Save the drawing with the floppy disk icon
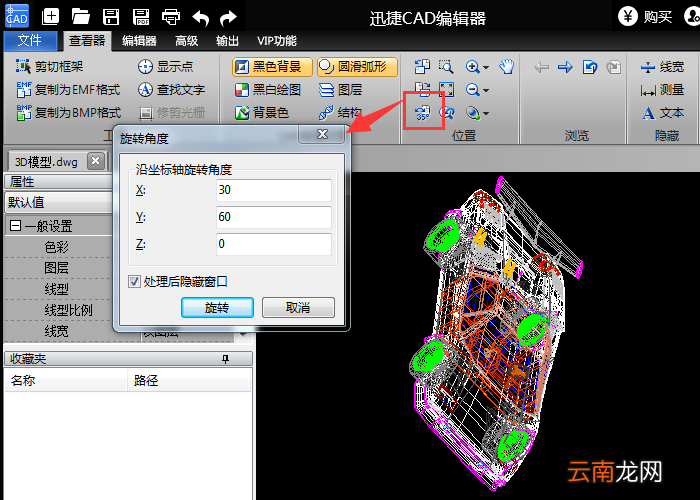700x500 pixels. 111,17
